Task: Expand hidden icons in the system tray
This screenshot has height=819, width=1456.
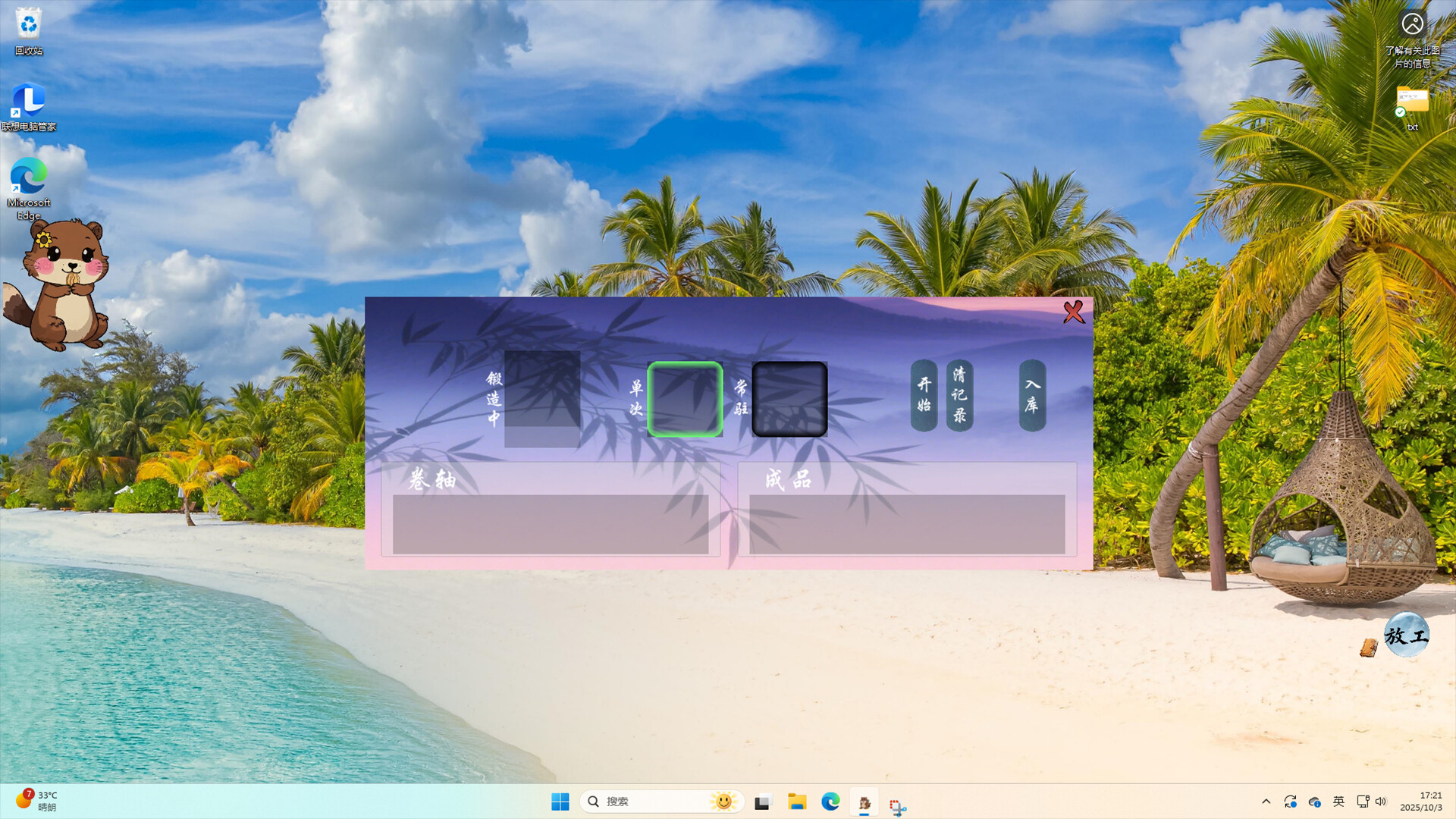Action: coord(1266,801)
